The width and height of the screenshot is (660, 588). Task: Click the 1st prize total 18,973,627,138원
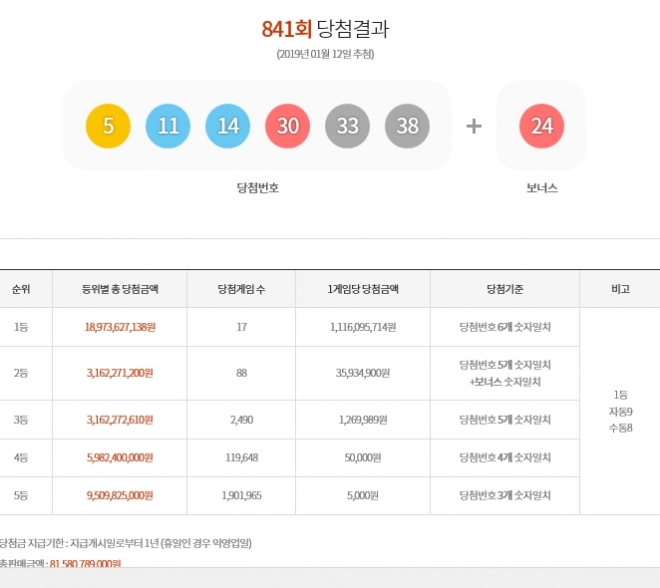120,327
